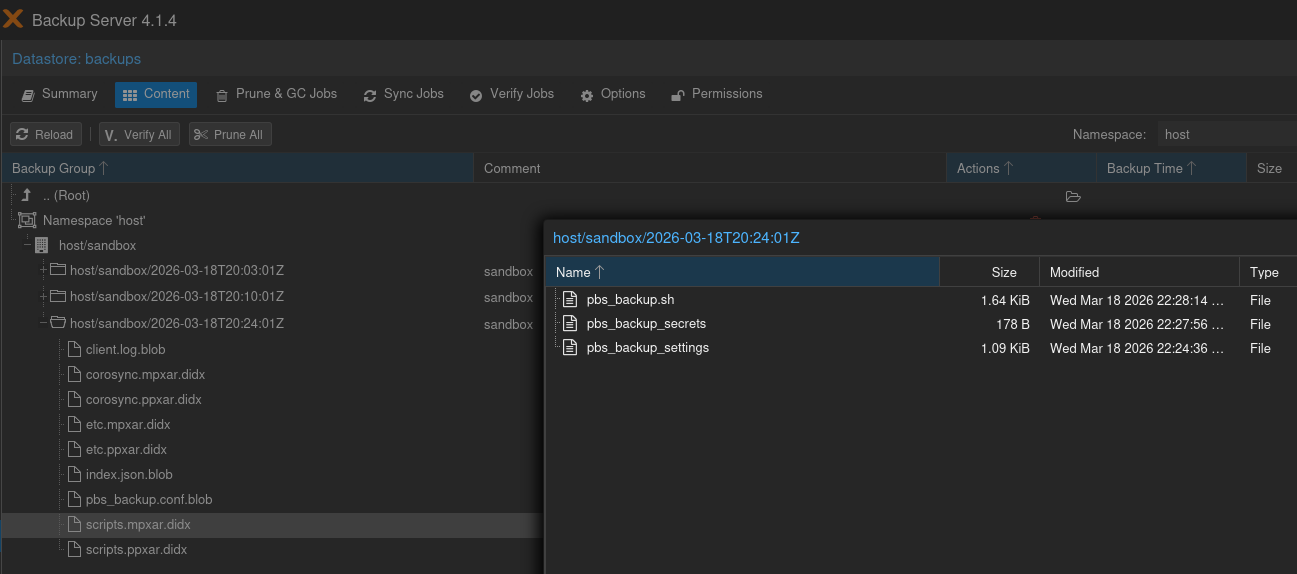This screenshot has height=574, width=1297.
Task: Click the Proxmox logo in the header
Action: tap(13, 20)
